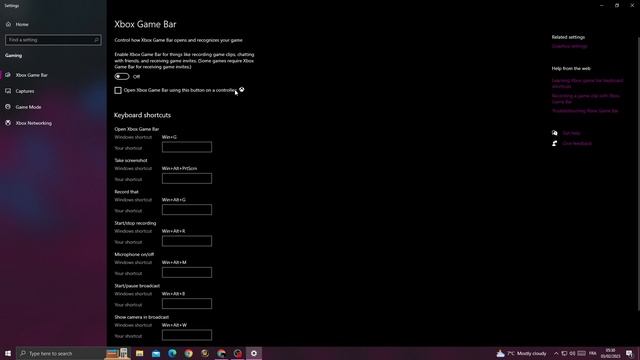Click the search magnifier in Find a setting
Image resolution: width=640 pixels, height=360 pixels.
click(96, 40)
